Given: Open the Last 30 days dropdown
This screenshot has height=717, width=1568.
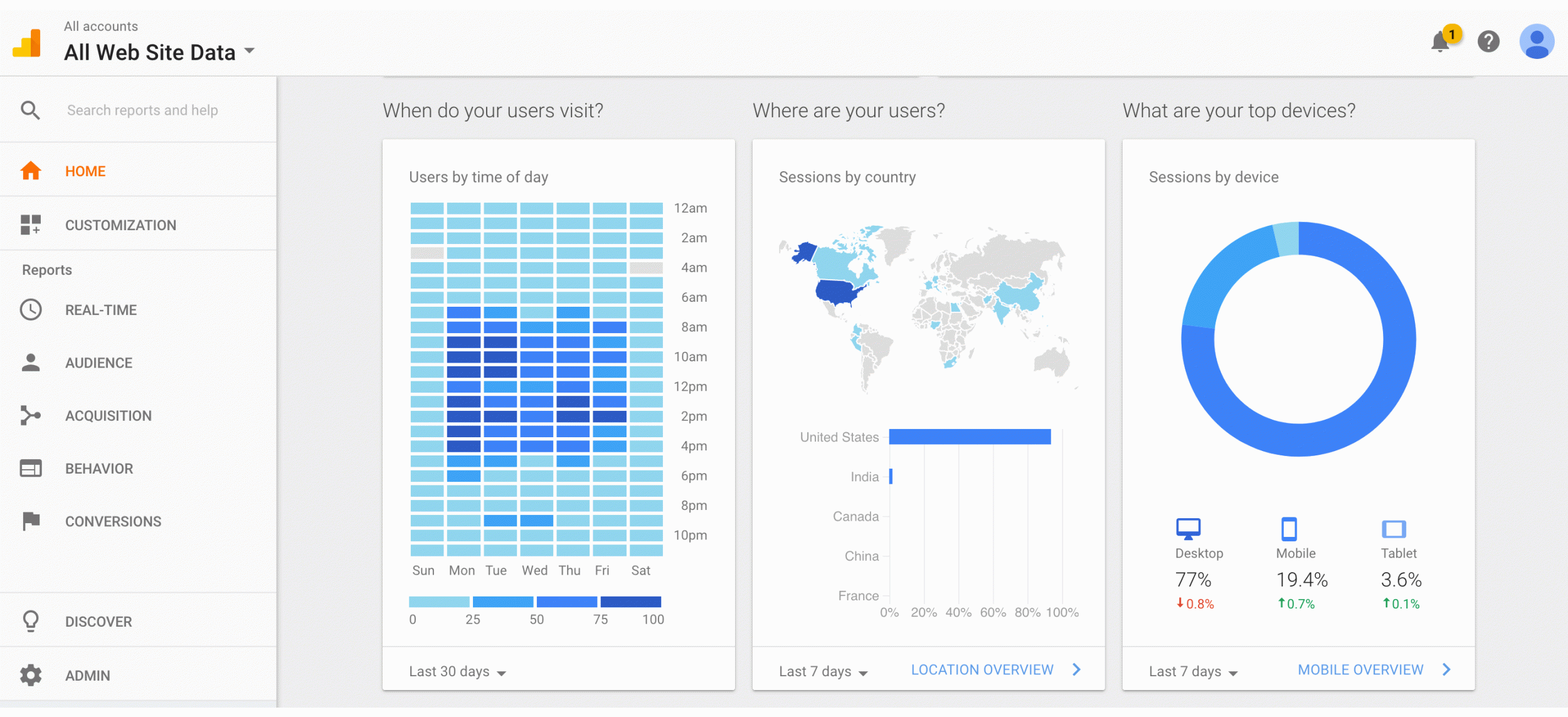Looking at the screenshot, I should (x=457, y=672).
